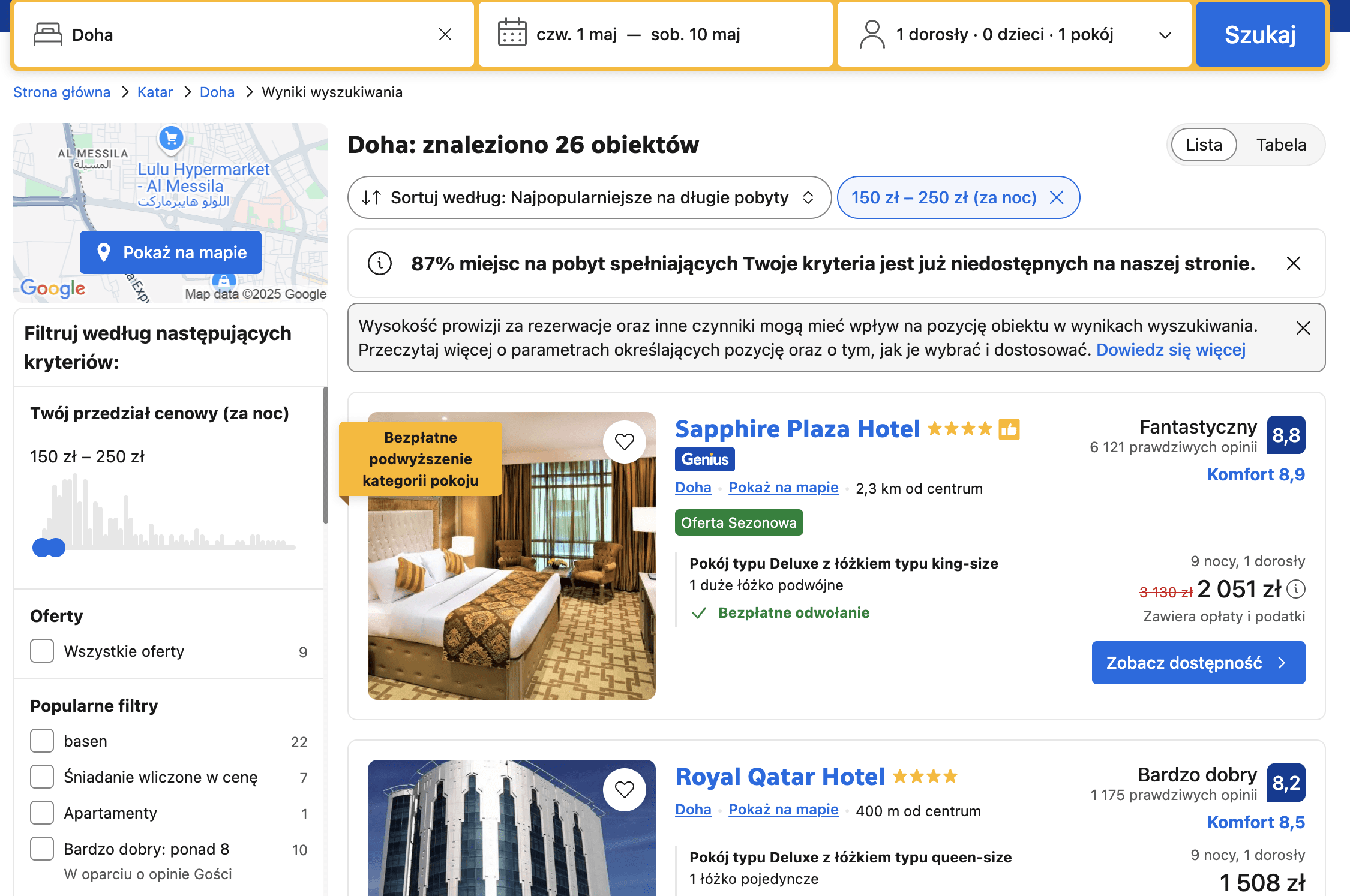This screenshot has width=1350, height=896.
Task: Switch to Lista view
Action: pos(1204,145)
